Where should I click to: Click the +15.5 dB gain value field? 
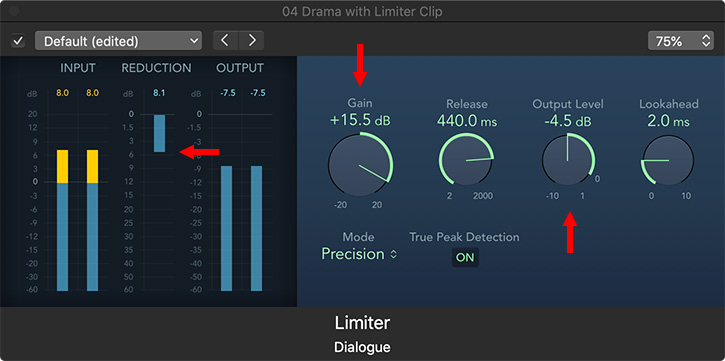pyautogui.click(x=360, y=120)
